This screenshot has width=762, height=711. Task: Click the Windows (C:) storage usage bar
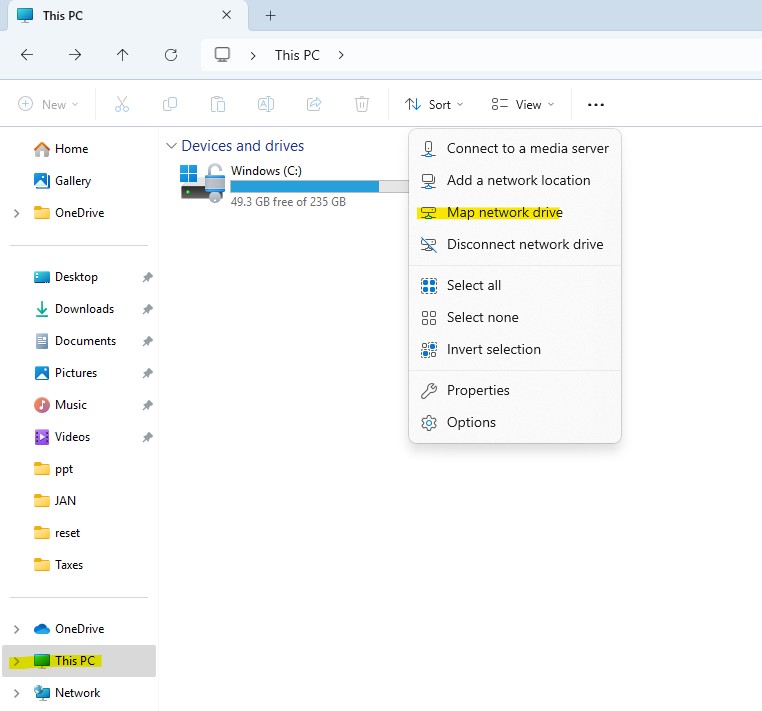[x=319, y=186]
